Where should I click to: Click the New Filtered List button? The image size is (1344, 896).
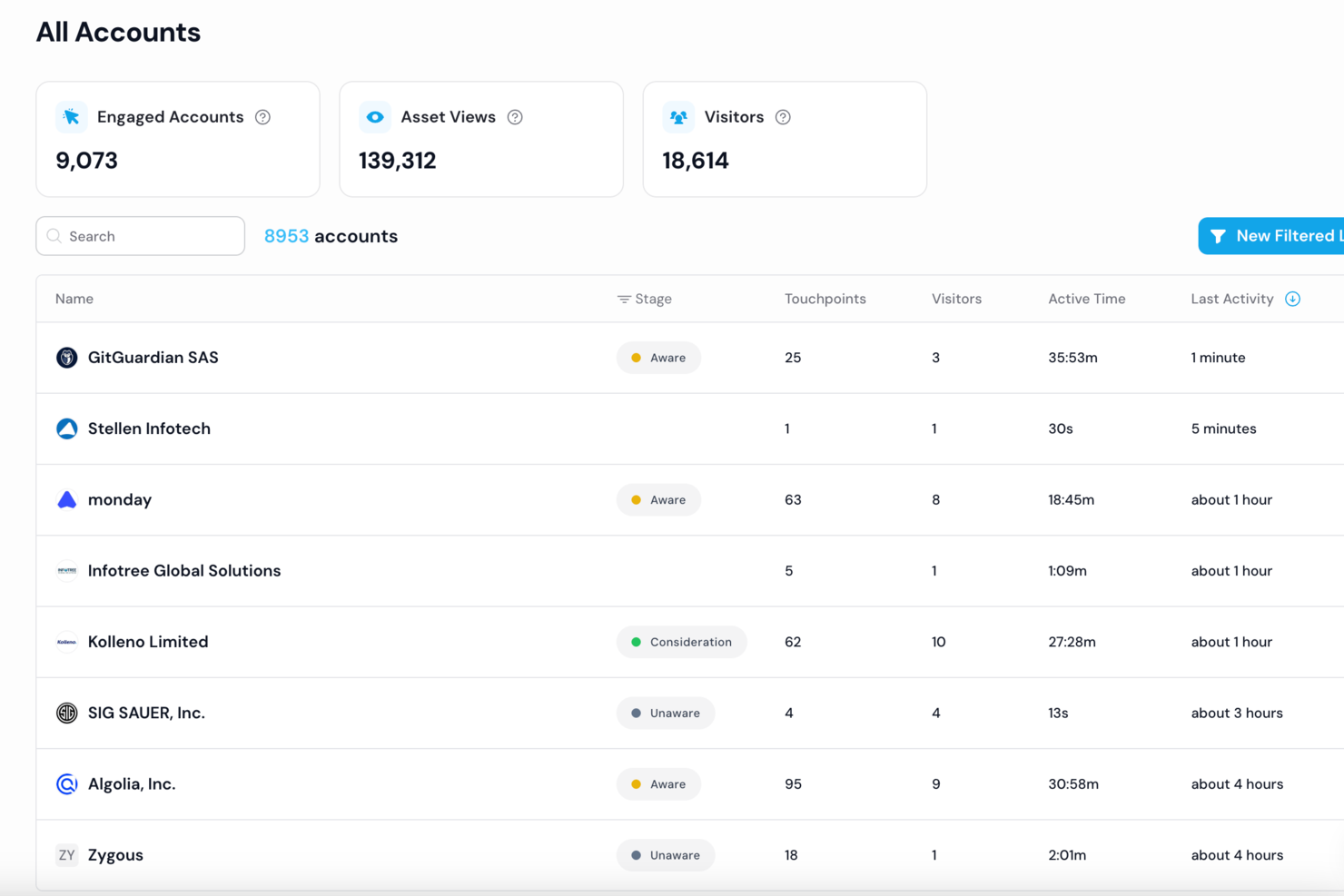[x=1271, y=236]
